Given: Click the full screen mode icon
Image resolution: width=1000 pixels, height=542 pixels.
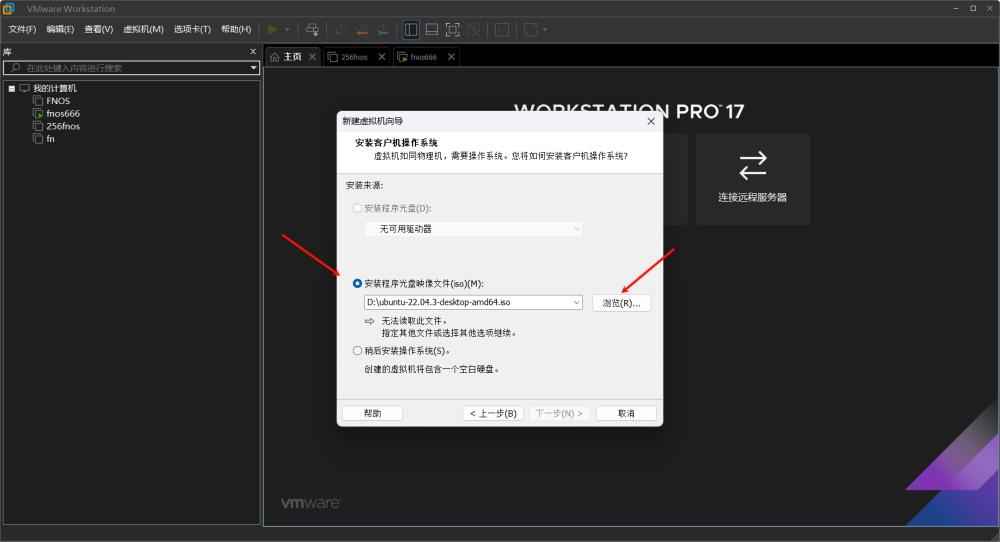Looking at the screenshot, I should (x=452, y=29).
